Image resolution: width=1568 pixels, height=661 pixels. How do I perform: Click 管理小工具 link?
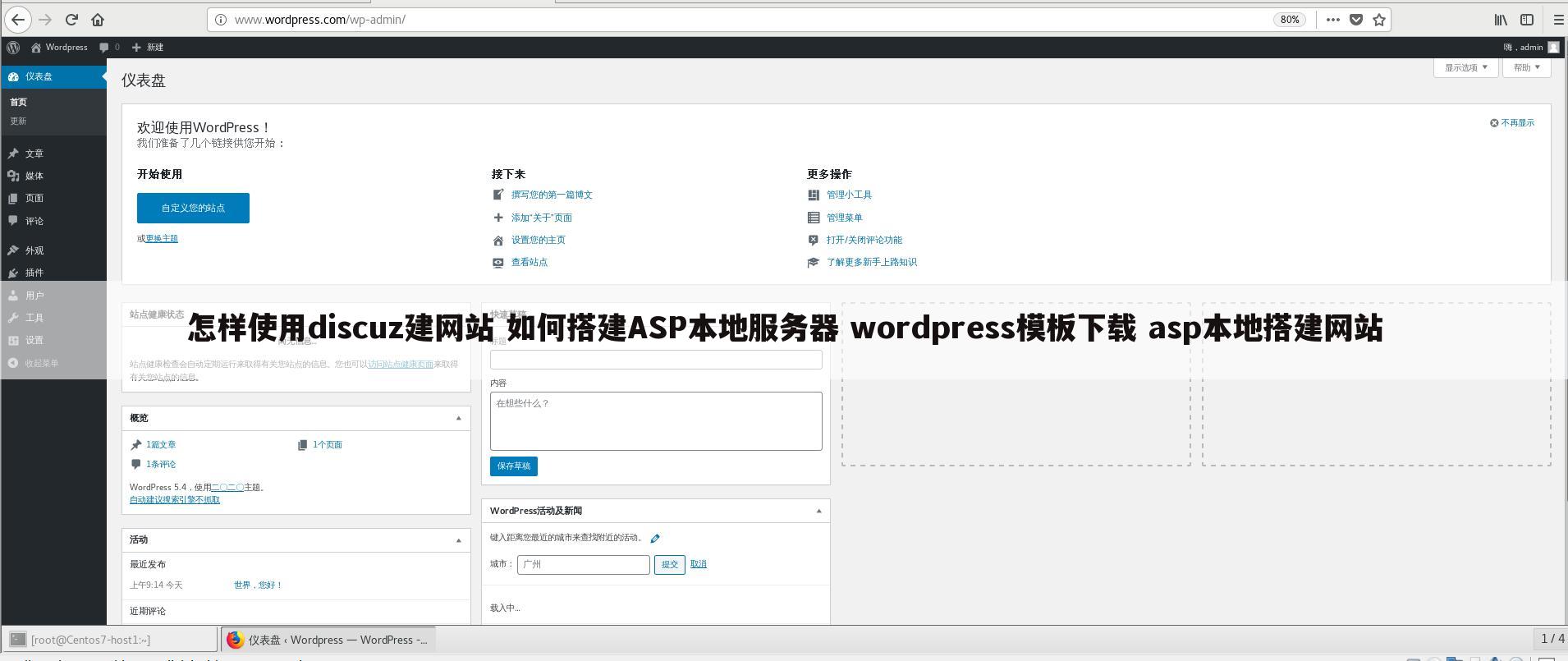pos(849,195)
